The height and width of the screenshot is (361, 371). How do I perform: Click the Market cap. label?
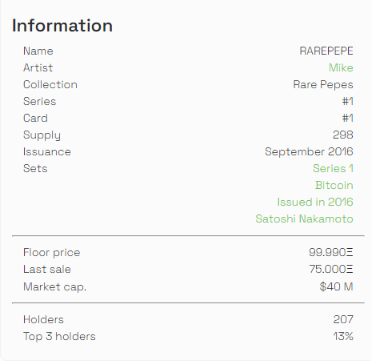pyautogui.click(x=55, y=287)
